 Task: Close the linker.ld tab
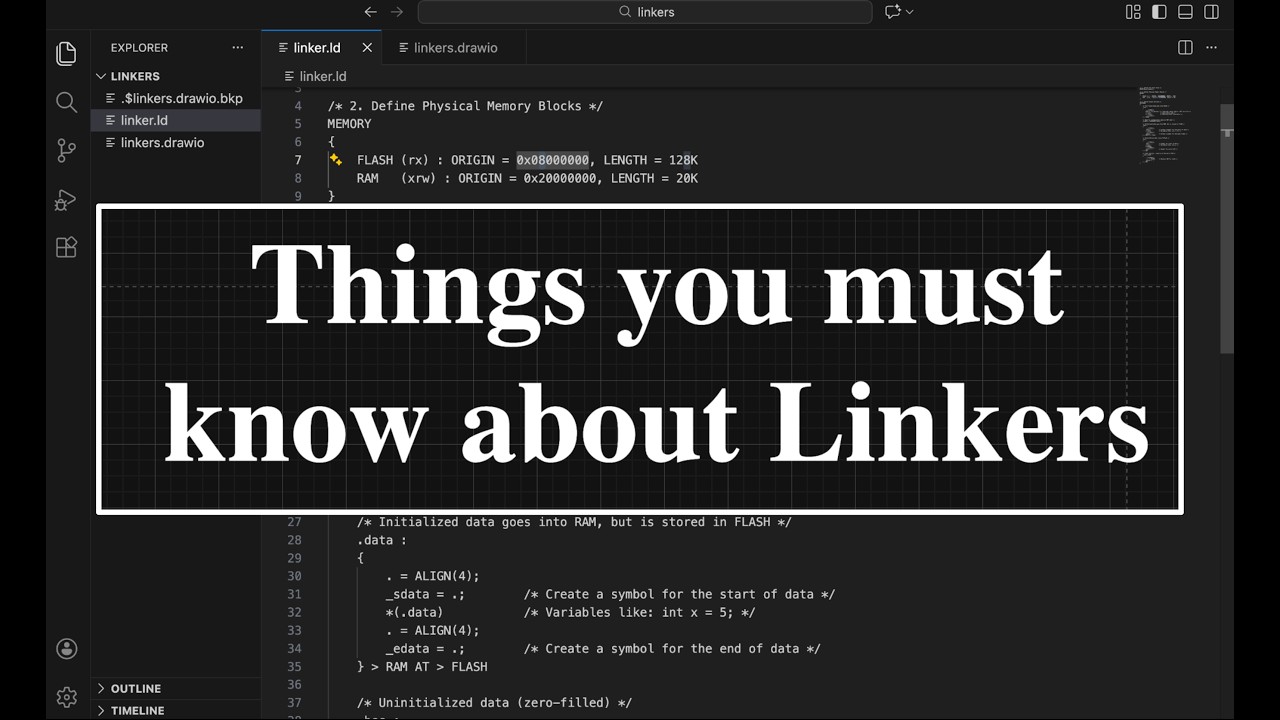click(x=367, y=47)
